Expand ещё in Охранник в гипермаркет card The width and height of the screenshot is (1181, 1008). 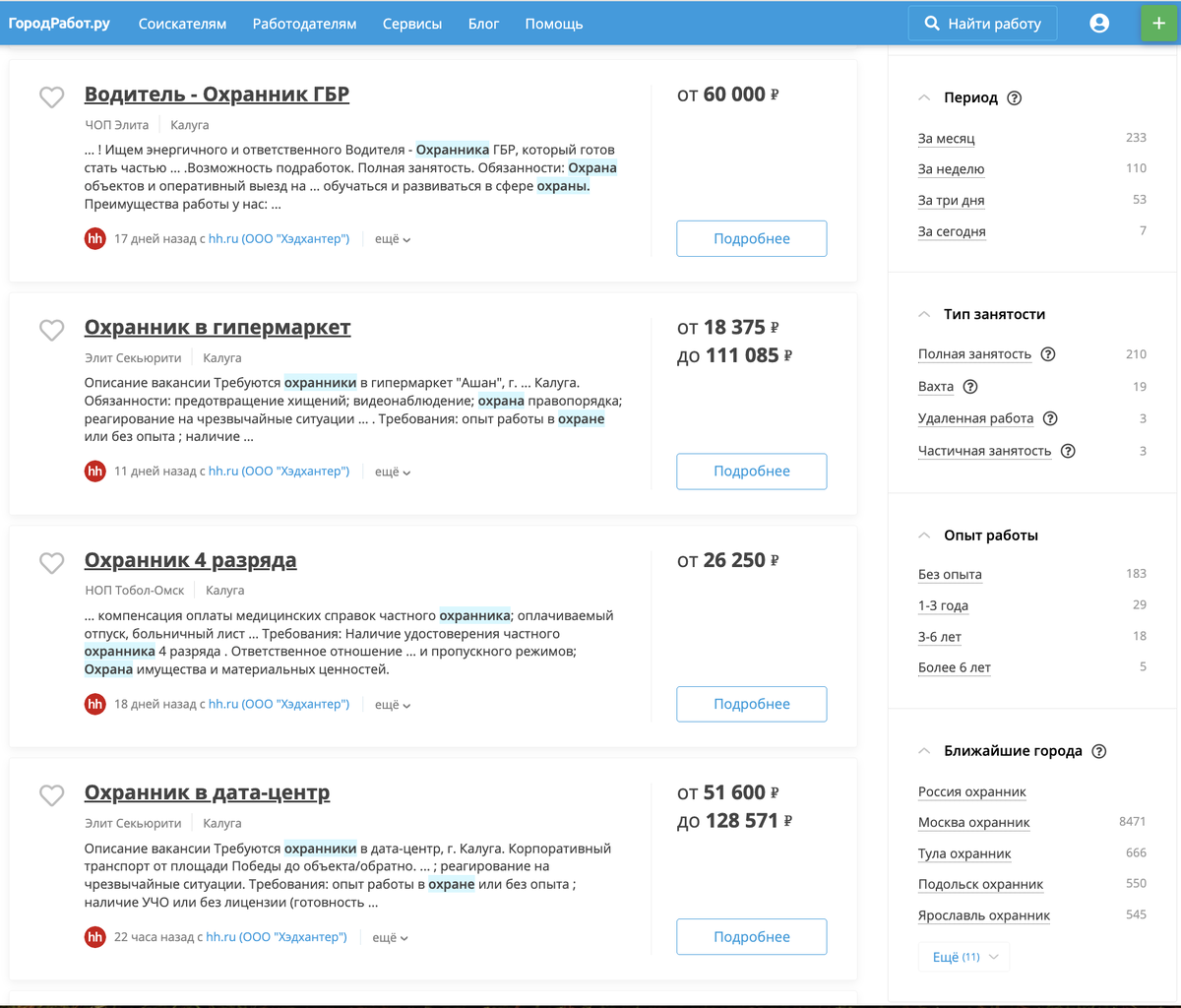click(x=393, y=472)
